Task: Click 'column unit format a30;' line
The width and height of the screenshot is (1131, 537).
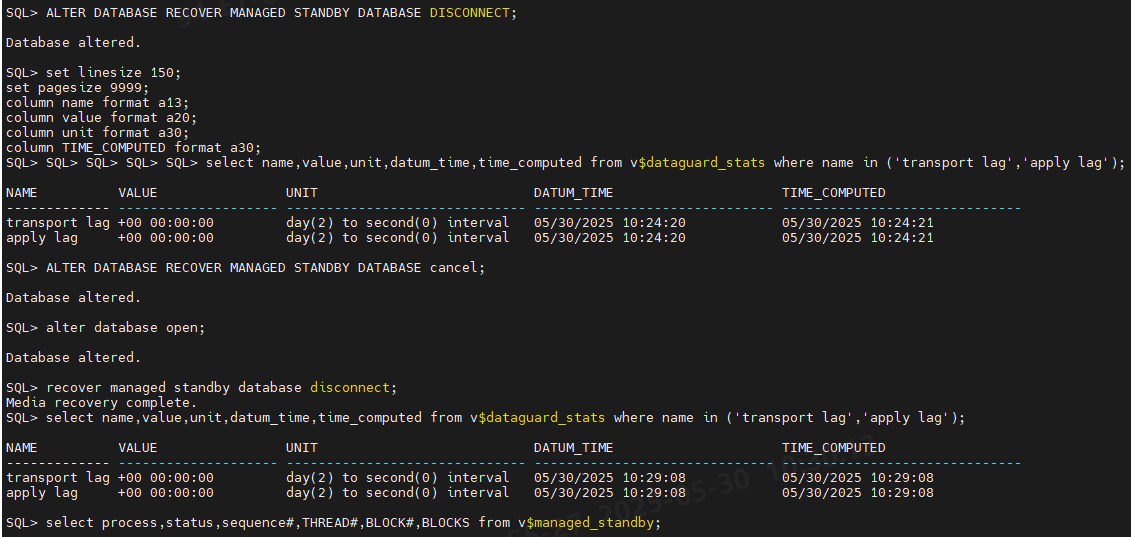Action: click(x=97, y=133)
